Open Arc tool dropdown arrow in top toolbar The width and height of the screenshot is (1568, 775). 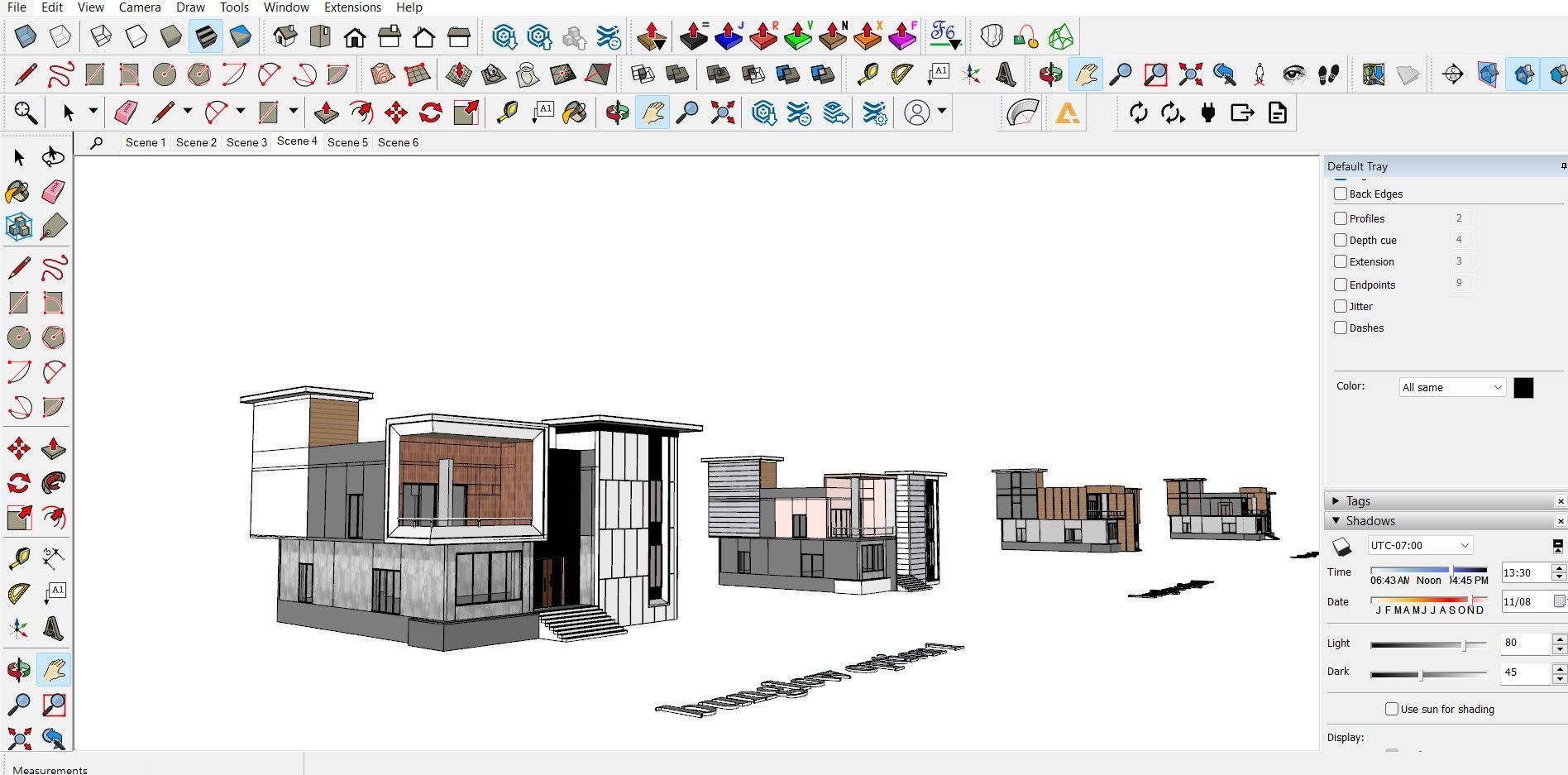241,111
